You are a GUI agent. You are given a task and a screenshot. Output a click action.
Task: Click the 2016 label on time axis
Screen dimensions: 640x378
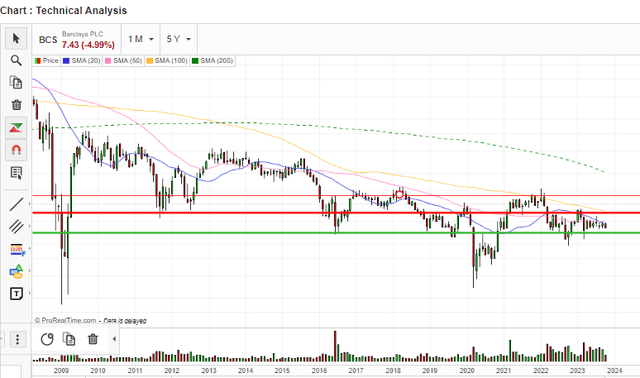(x=319, y=371)
